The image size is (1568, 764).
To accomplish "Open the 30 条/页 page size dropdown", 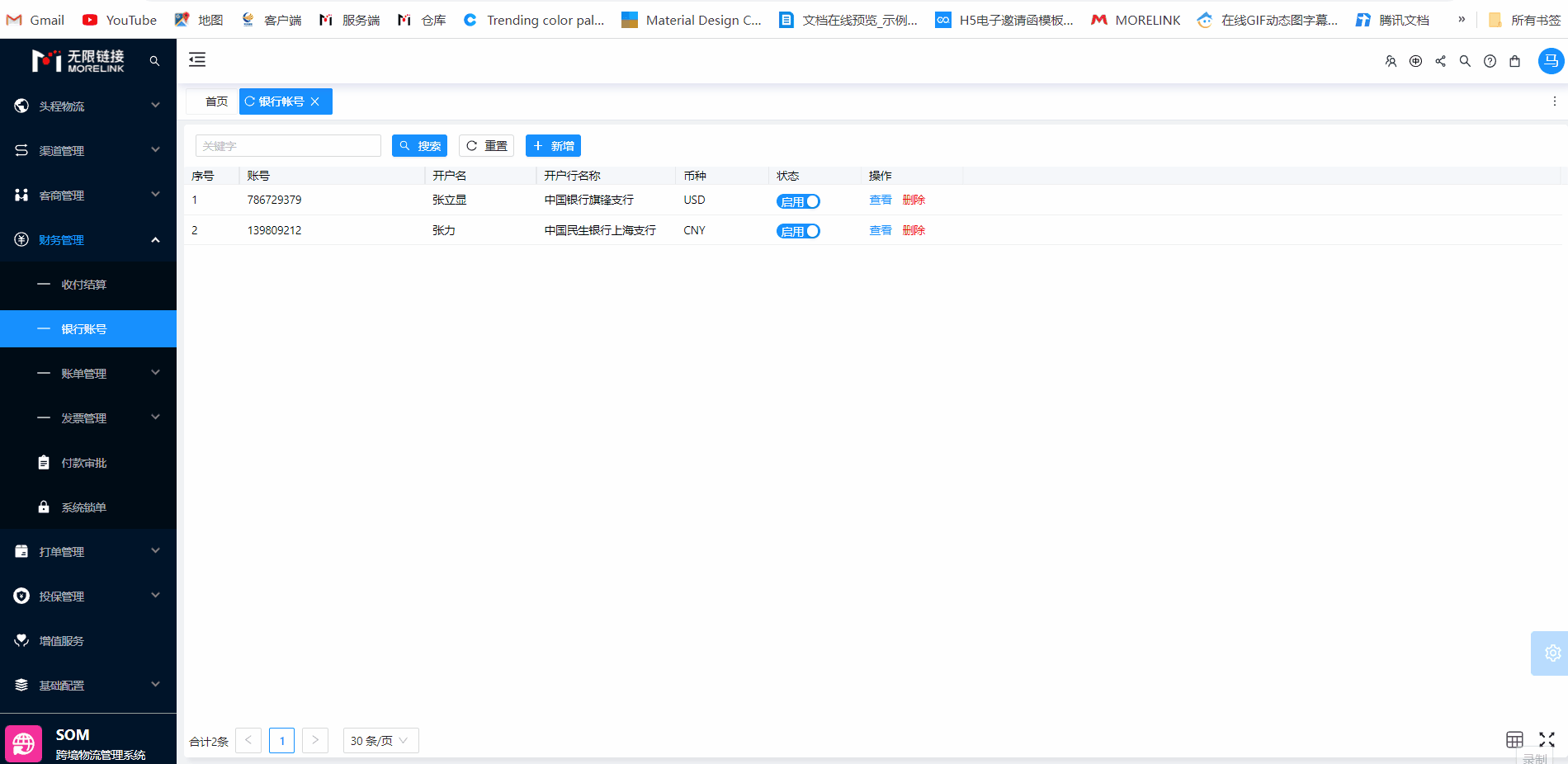I will [380, 741].
